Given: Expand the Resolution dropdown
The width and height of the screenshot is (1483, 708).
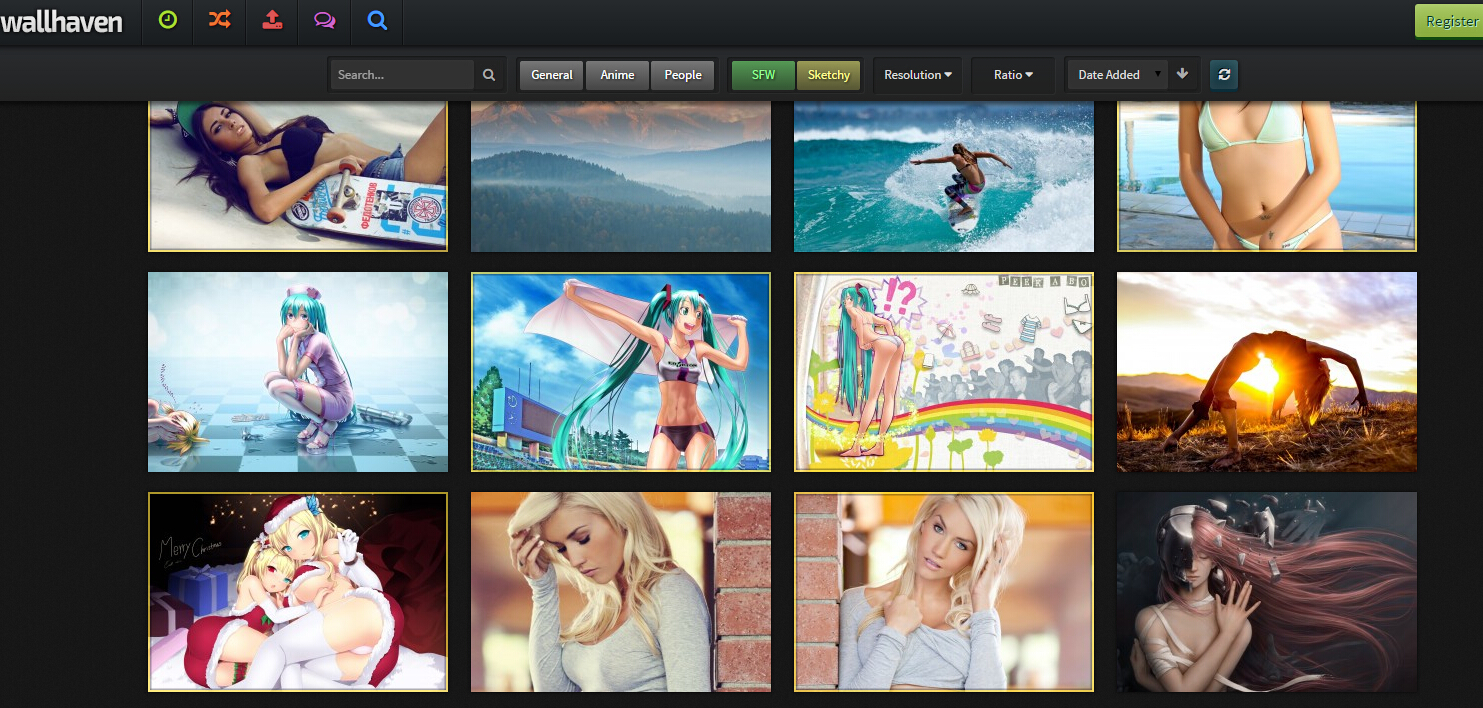Looking at the screenshot, I should coord(918,75).
